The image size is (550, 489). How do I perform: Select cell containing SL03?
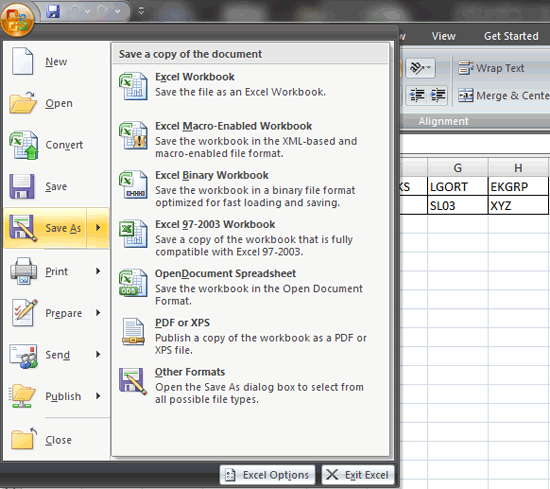[x=457, y=206]
